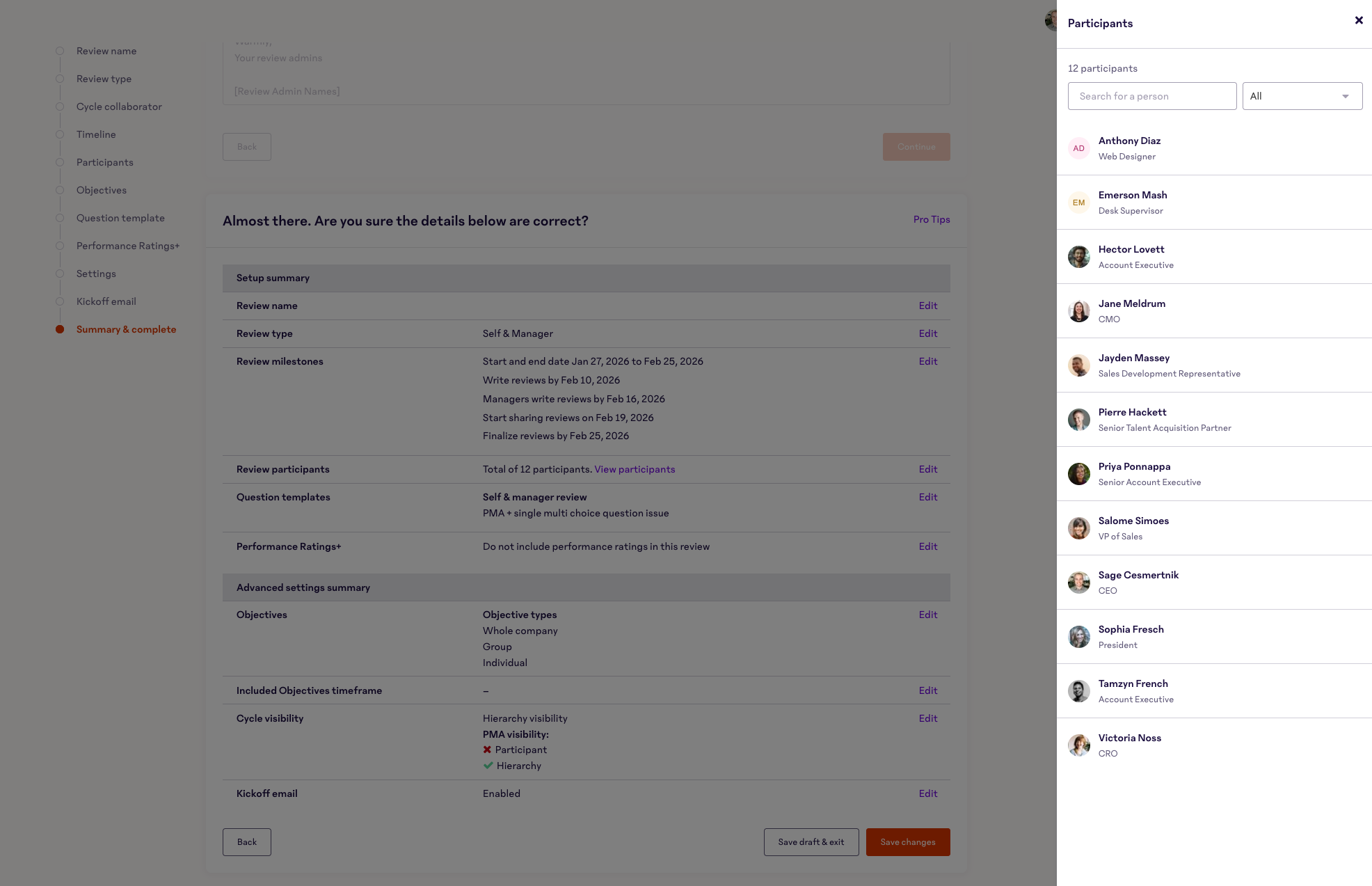Click Emerson Mash's EM avatar

coord(1078,203)
